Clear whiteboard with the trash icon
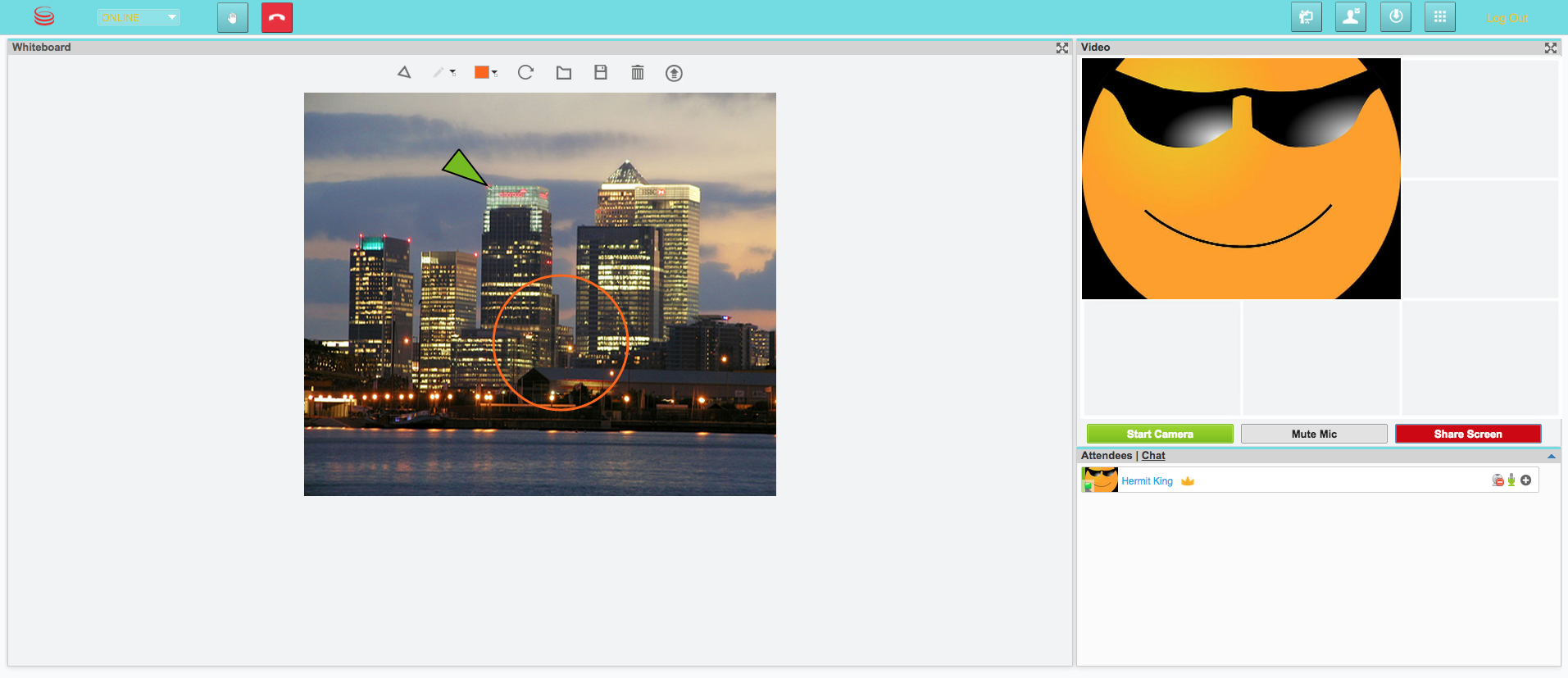Viewport: 1568px width, 678px height. (638, 73)
